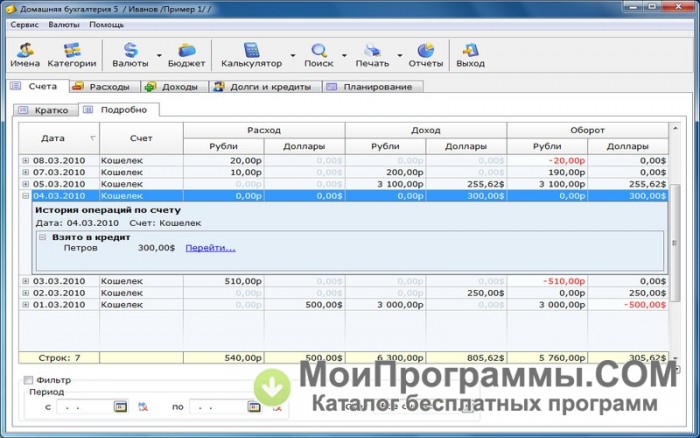Enable the Фильтр checkbox
The width and height of the screenshot is (700, 438).
click(x=27, y=380)
